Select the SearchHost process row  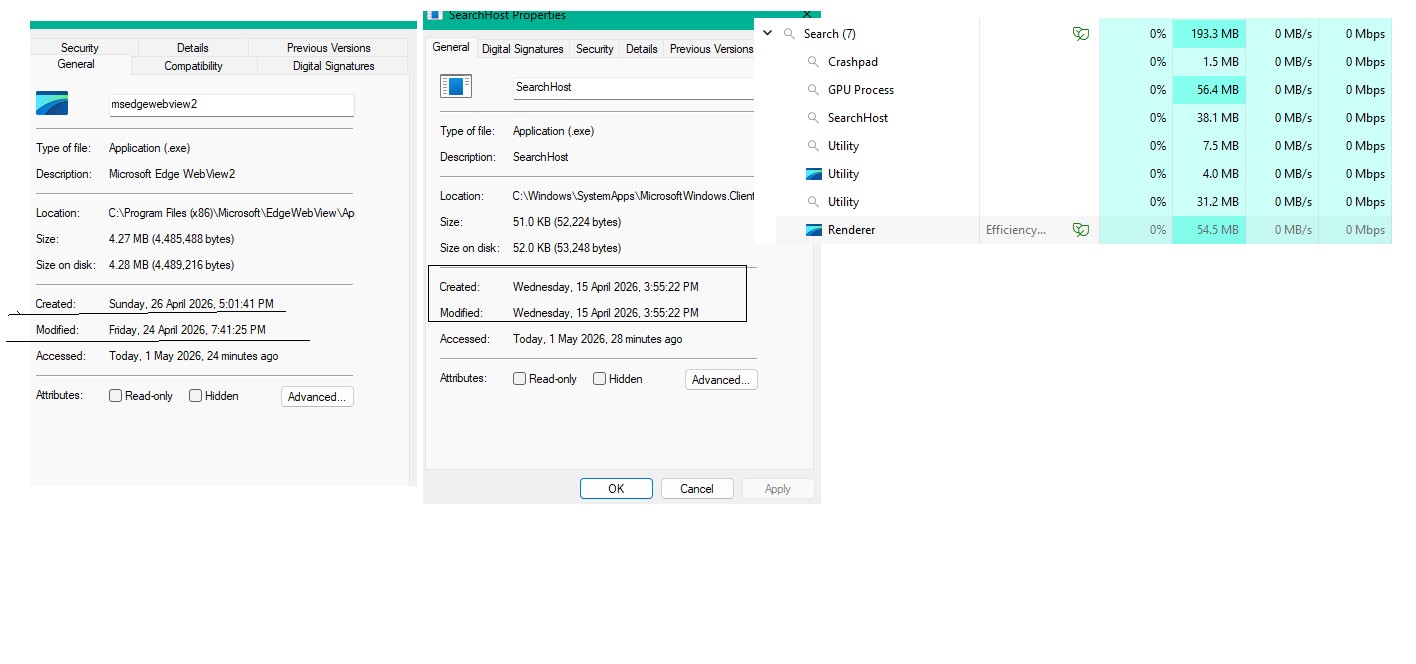pyautogui.click(x=1084, y=118)
